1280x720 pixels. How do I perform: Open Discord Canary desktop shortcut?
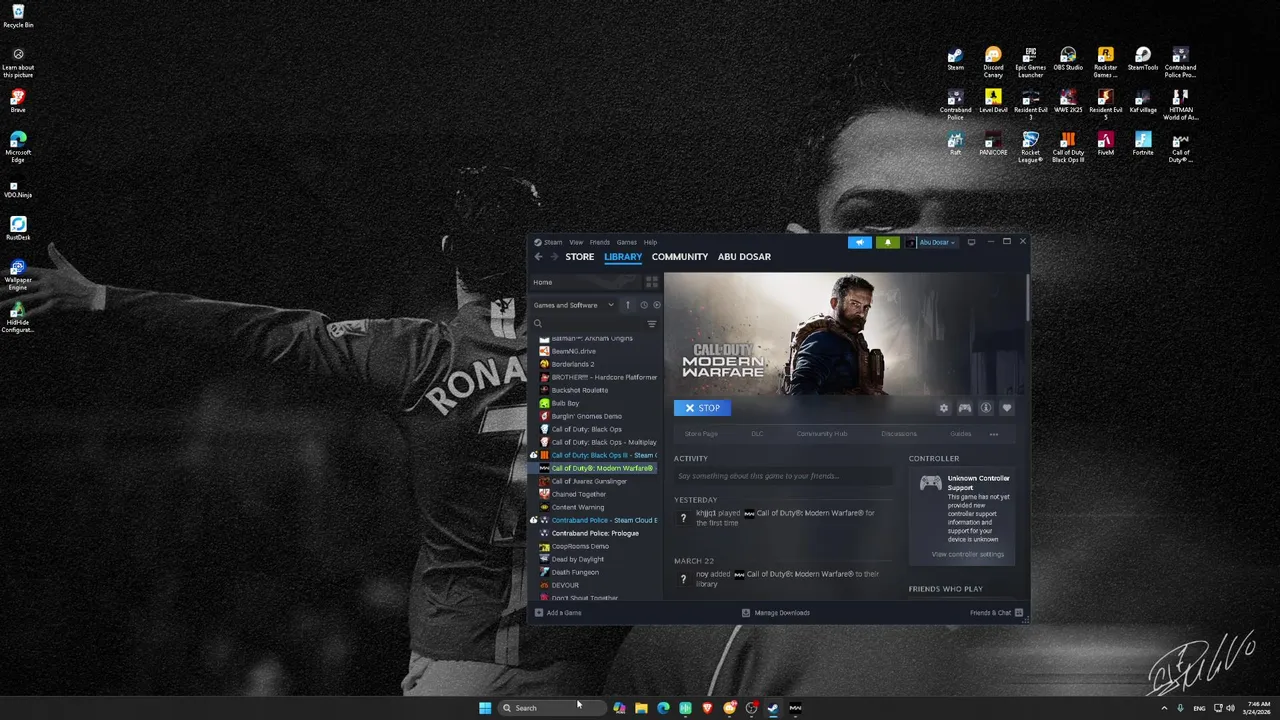click(993, 62)
